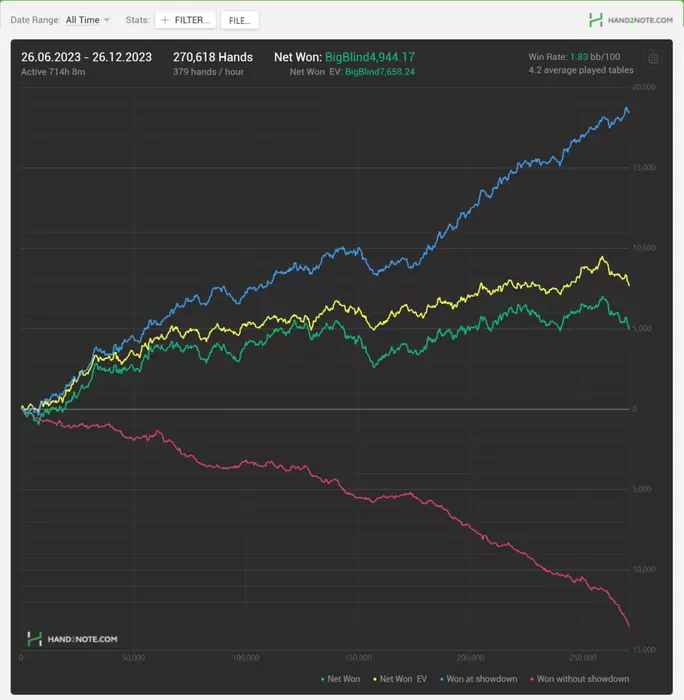
Task: Click the red non-showdown line end point
Action: [x=629, y=625]
